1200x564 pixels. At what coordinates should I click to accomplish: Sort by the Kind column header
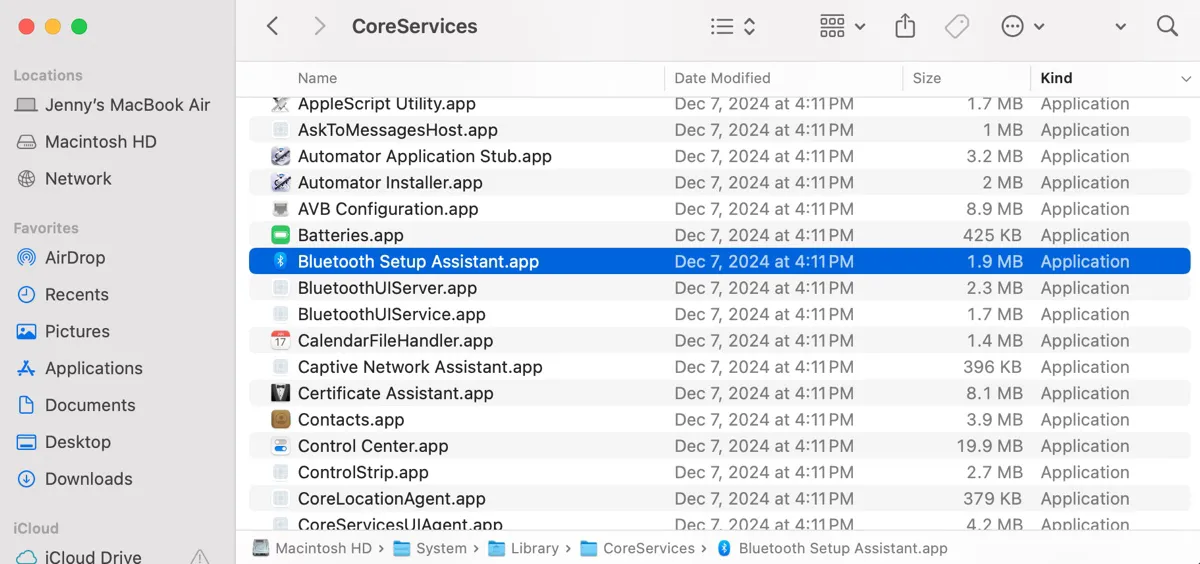tap(1056, 78)
